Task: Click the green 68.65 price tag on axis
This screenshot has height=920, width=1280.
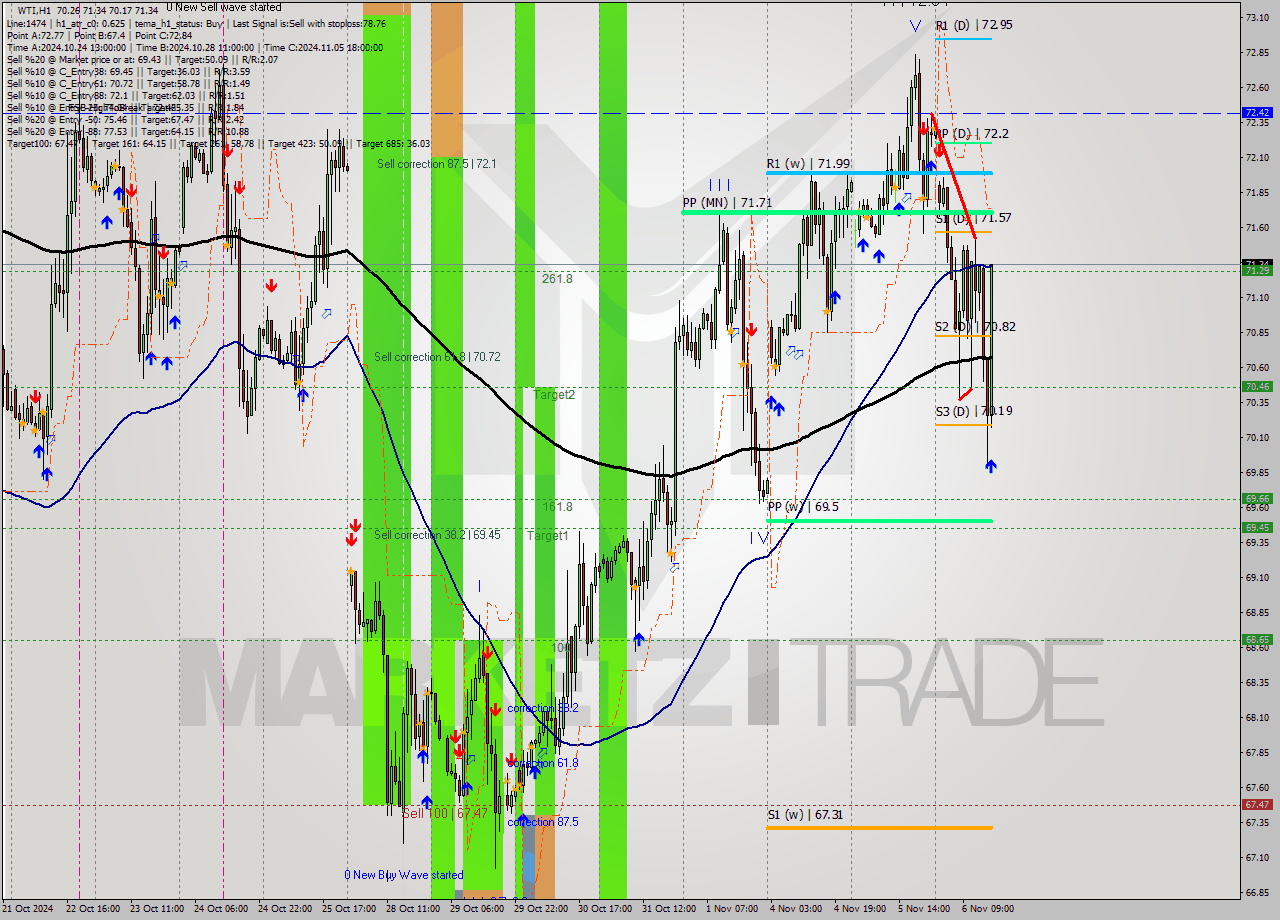Action: click(x=1258, y=640)
